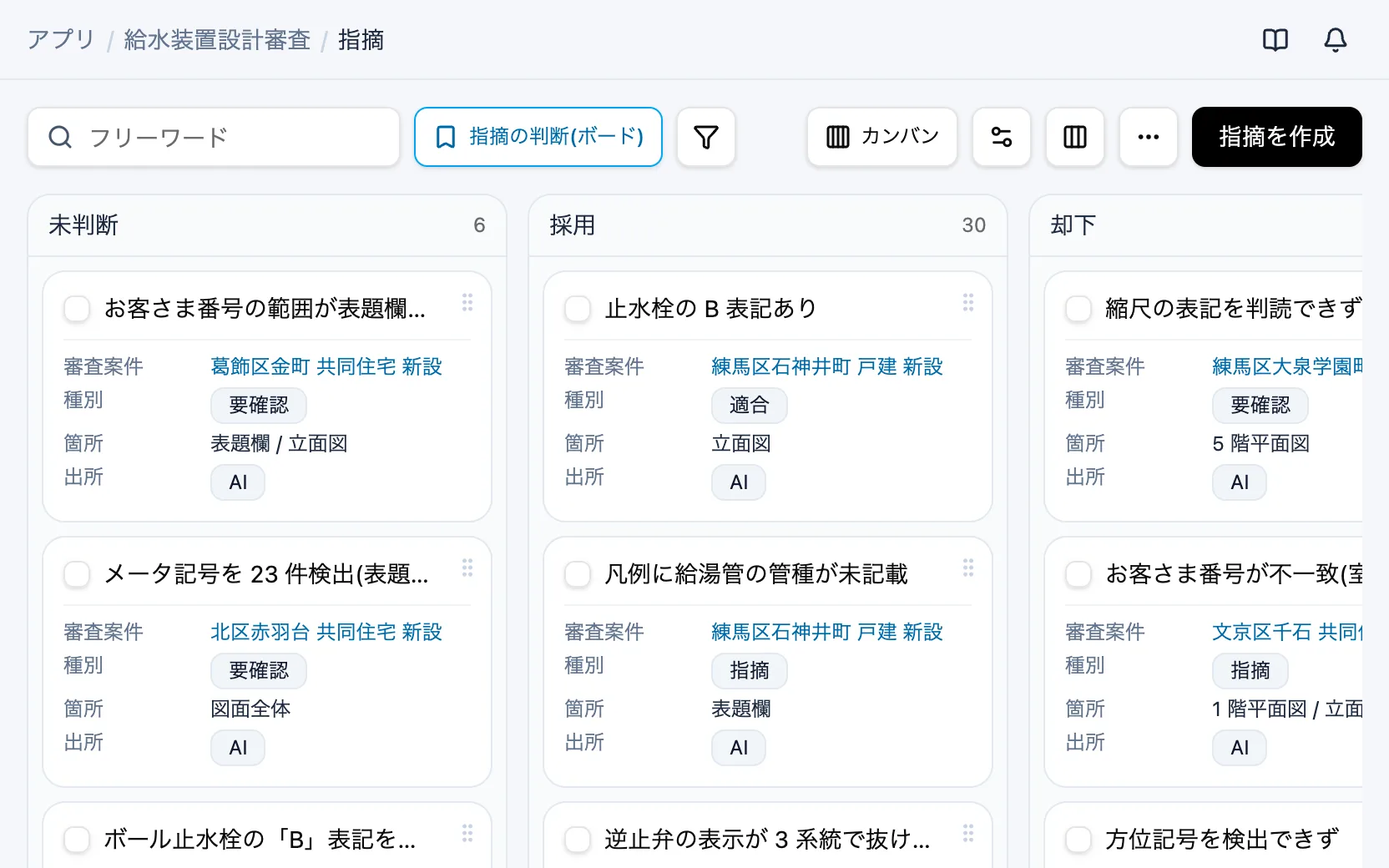Click 5 階平面図 location text
Screen dimensions: 1389x868
pyautogui.click(x=1261, y=443)
